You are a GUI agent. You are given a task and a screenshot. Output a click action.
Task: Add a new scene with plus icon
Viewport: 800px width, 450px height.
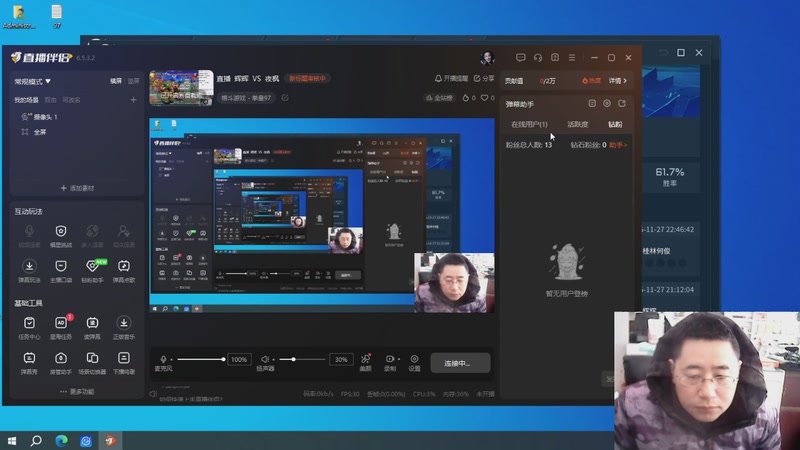[x=133, y=100]
